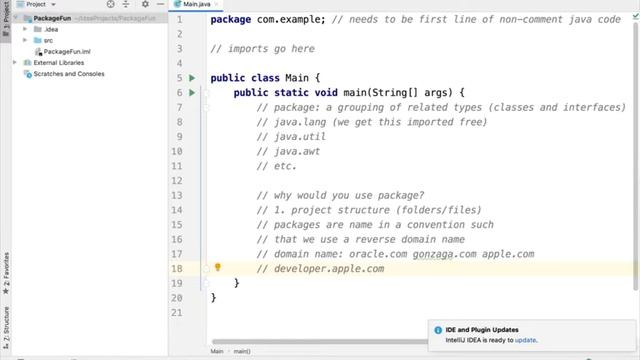The height and width of the screenshot is (360, 640).
Task: Click the 'package com.example;' statement
Action: pyautogui.click(x=268, y=19)
